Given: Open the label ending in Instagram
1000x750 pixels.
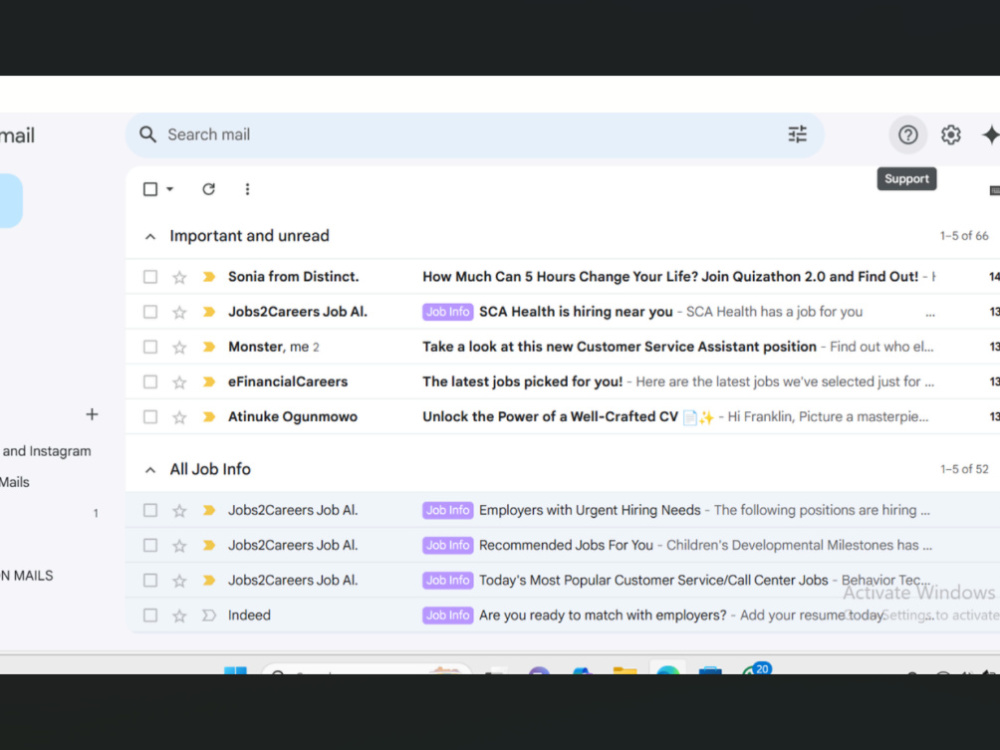Looking at the screenshot, I should (46, 451).
